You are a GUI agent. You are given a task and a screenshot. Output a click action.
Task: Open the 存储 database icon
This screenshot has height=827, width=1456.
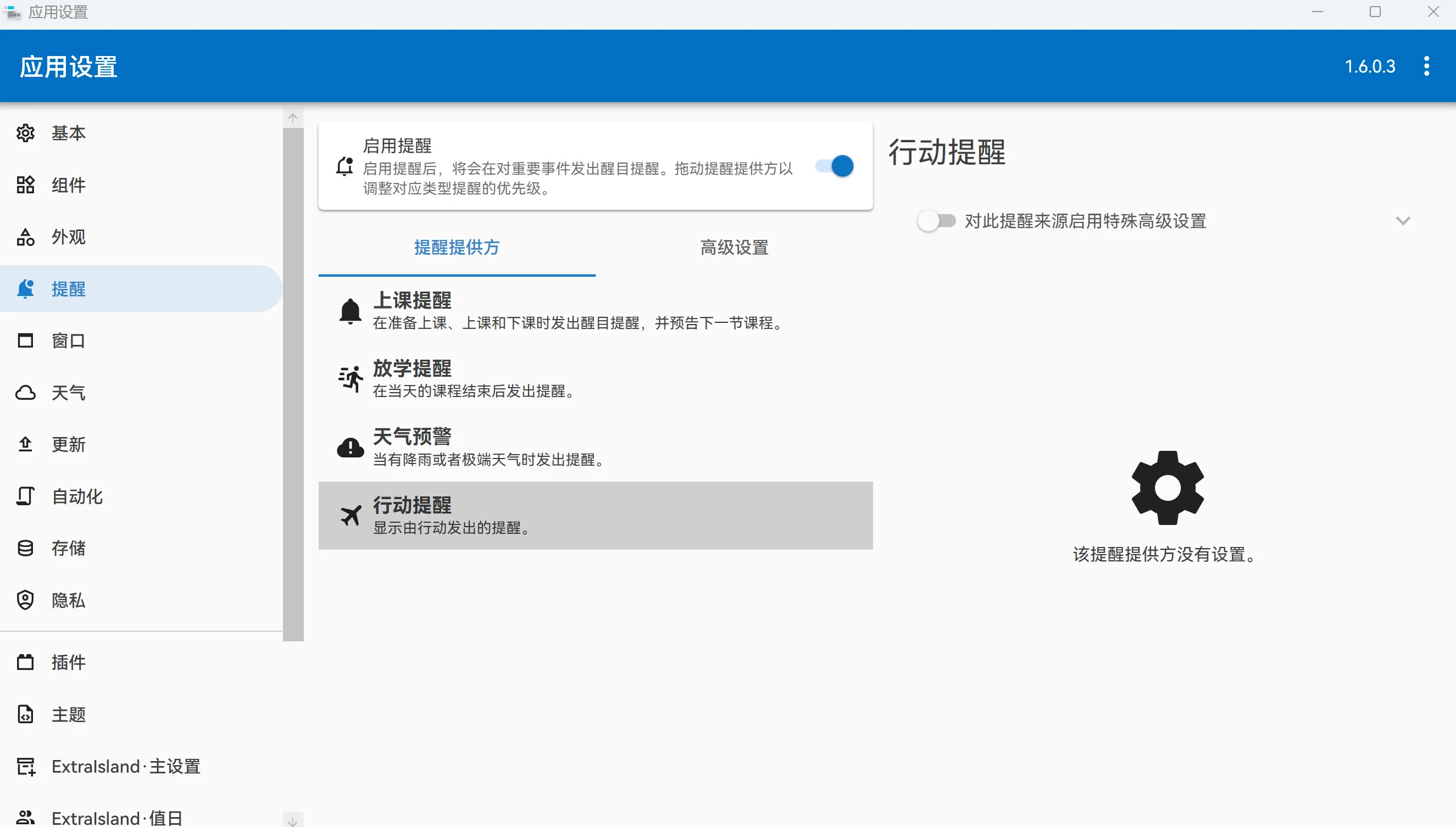click(26, 548)
